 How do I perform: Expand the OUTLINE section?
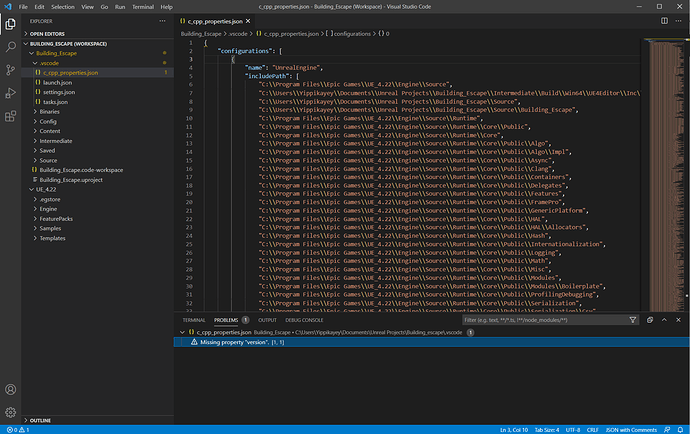click(x=40, y=420)
